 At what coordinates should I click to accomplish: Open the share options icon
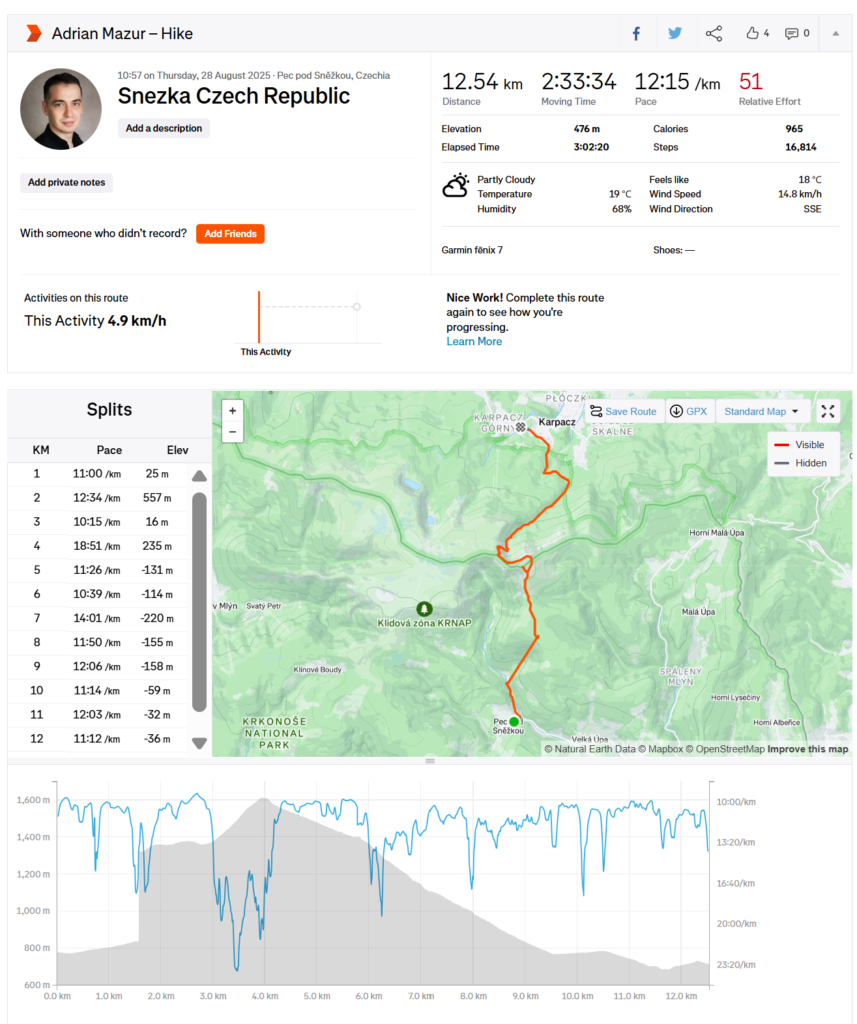pos(714,34)
